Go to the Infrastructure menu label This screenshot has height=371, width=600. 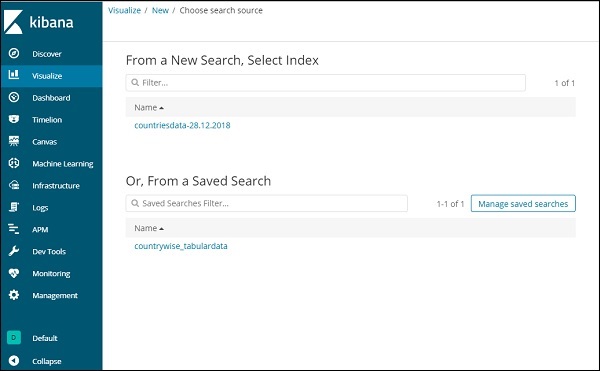(x=56, y=186)
